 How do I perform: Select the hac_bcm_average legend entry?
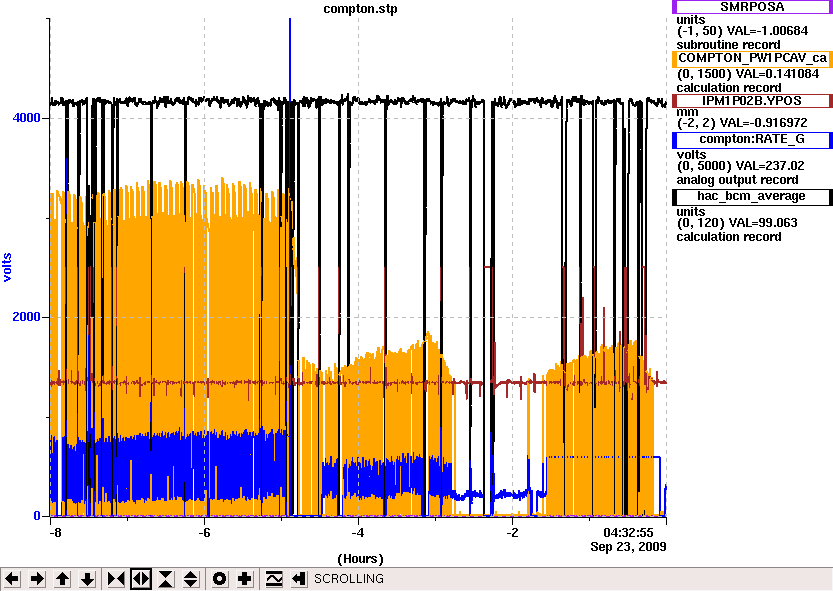click(752, 197)
